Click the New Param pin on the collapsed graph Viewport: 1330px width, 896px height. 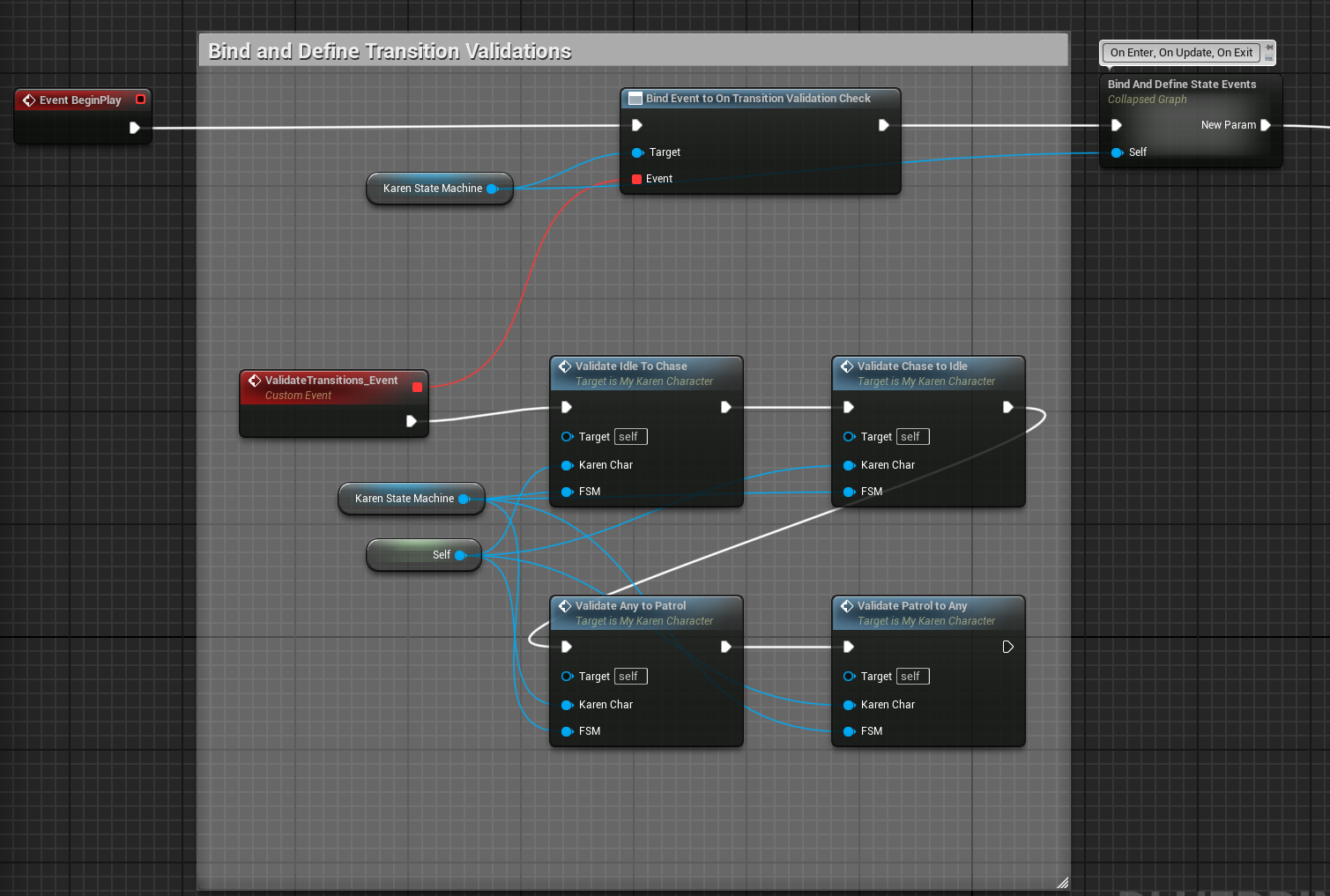pos(1267,124)
